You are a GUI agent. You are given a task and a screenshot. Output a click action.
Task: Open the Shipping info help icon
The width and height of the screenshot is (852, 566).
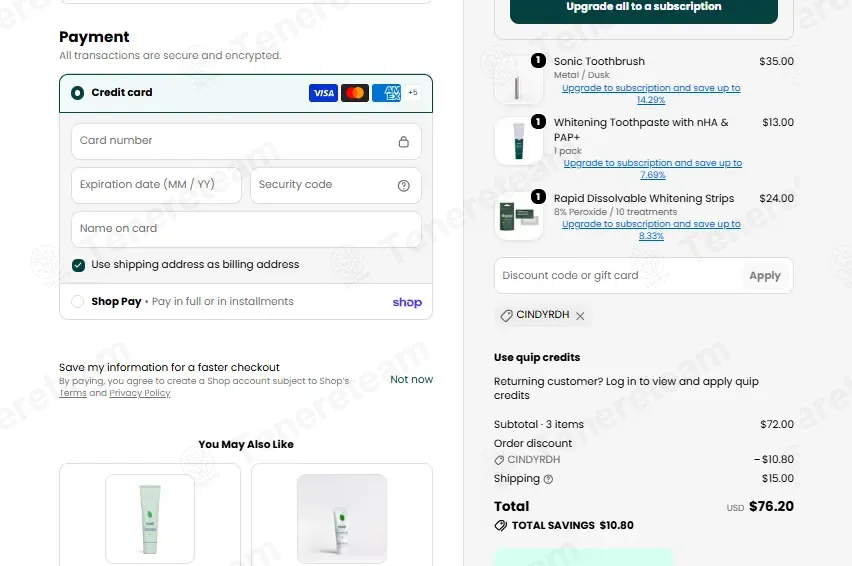click(x=548, y=479)
